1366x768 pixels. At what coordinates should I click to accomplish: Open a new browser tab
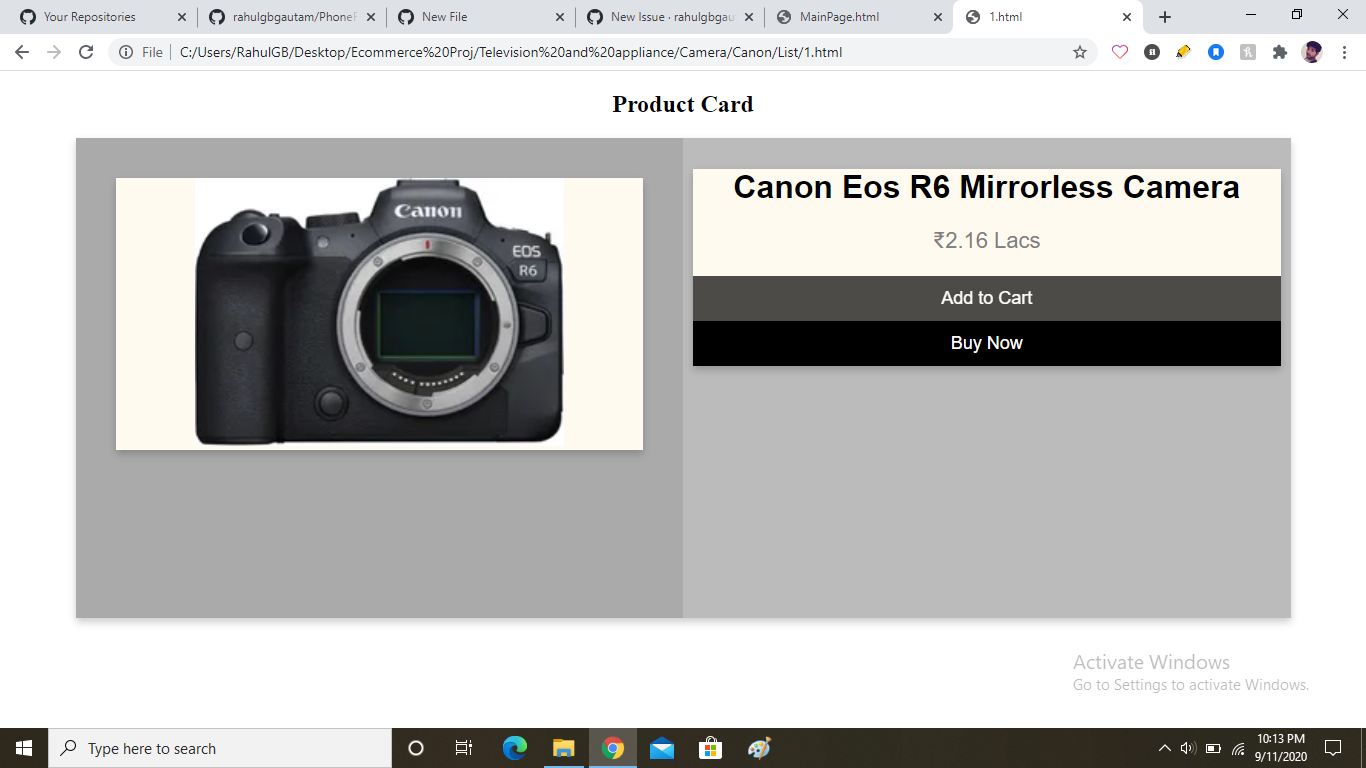pyautogui.click(x=1165, y=17)
